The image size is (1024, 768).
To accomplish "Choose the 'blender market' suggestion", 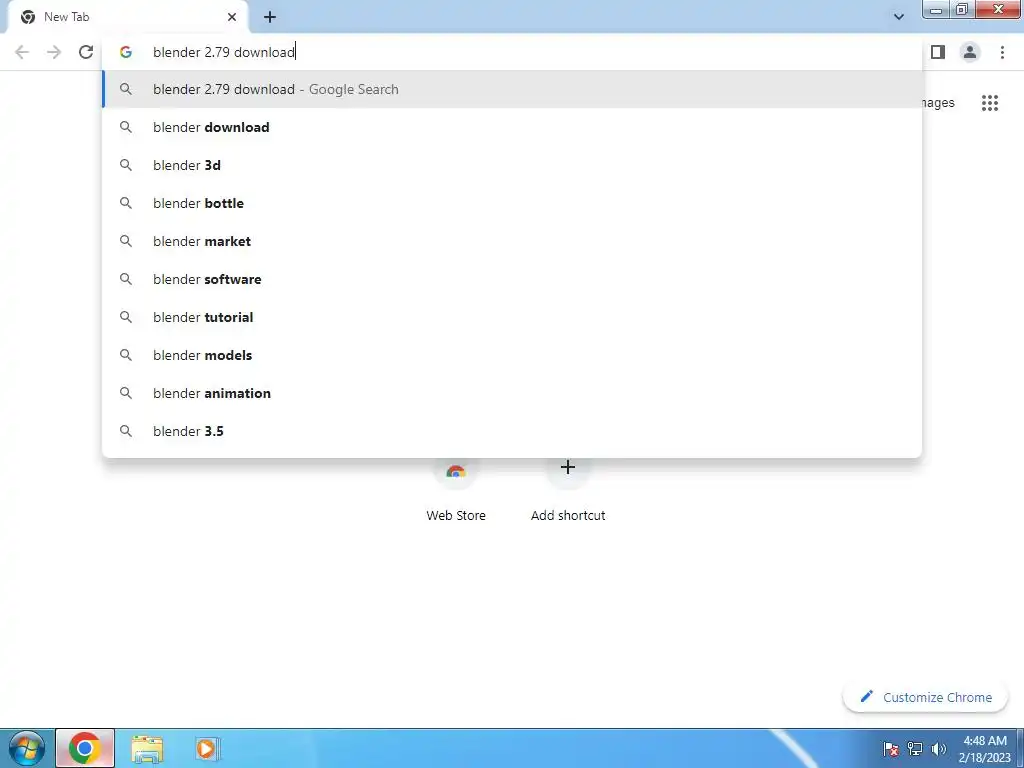I will click(x=512, y=241).
